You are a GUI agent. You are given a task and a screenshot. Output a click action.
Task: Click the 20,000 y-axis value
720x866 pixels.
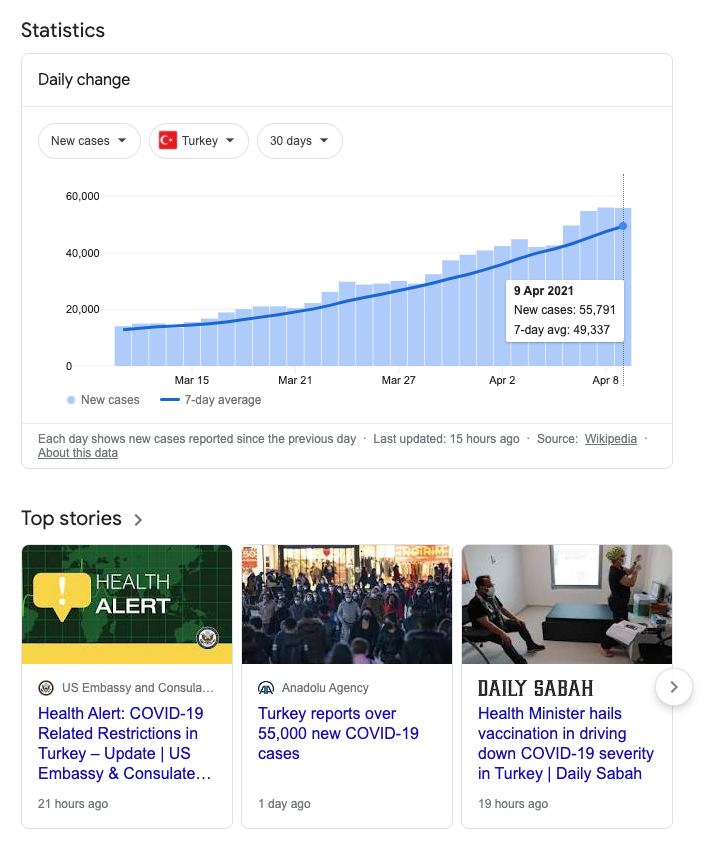[x=82, y=309]
